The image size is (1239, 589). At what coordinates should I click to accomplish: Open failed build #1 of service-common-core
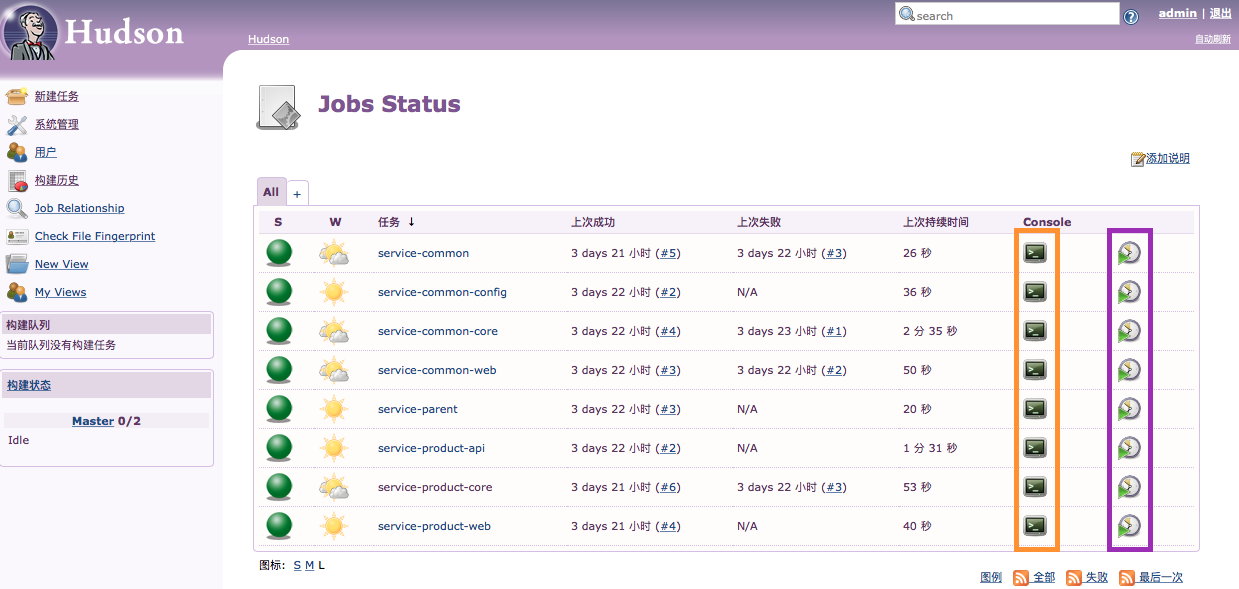(x=834, y=331)
